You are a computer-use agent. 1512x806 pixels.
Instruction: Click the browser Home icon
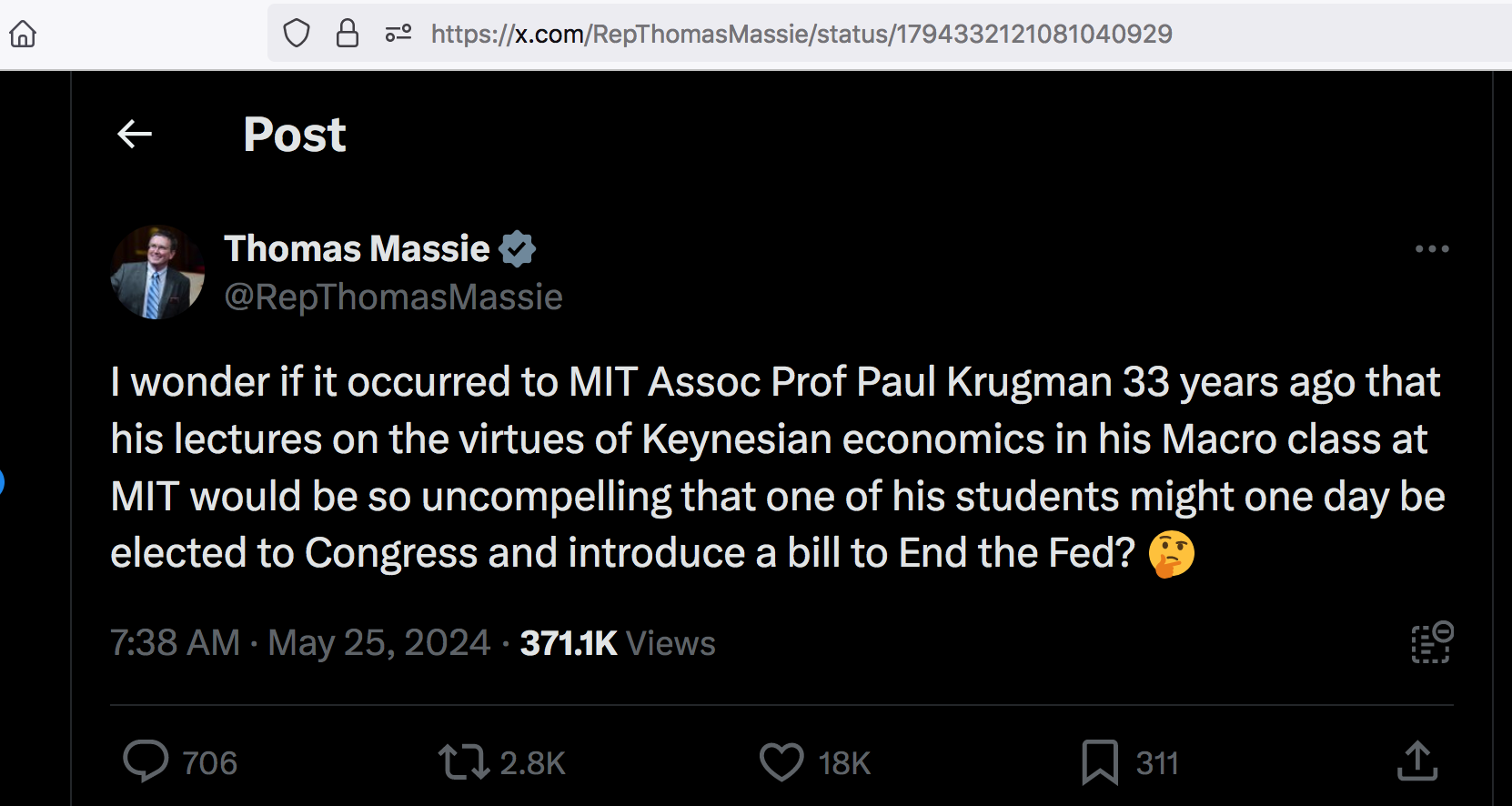[23, 35]
